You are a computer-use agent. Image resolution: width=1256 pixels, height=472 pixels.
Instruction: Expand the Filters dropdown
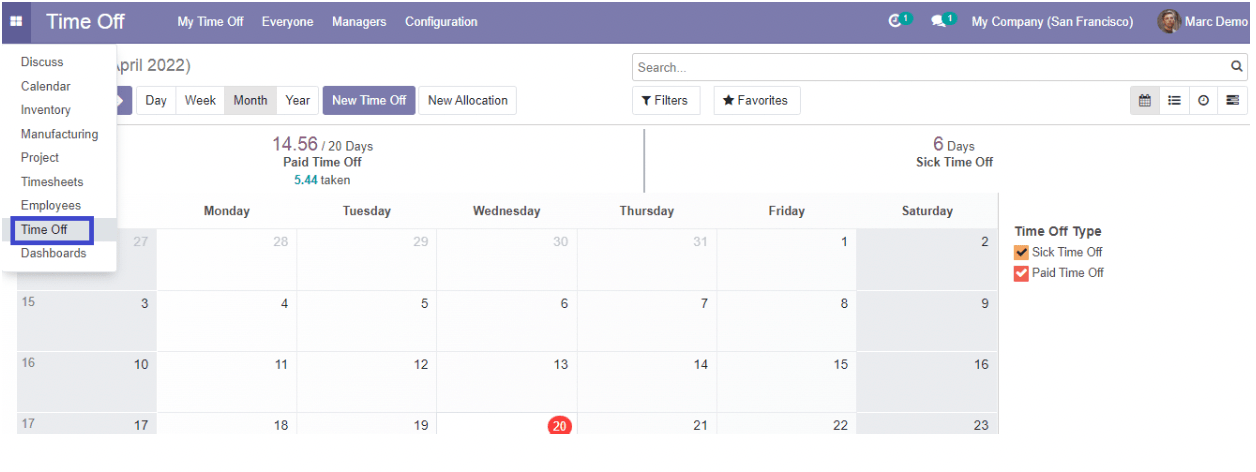click(665, 100)
